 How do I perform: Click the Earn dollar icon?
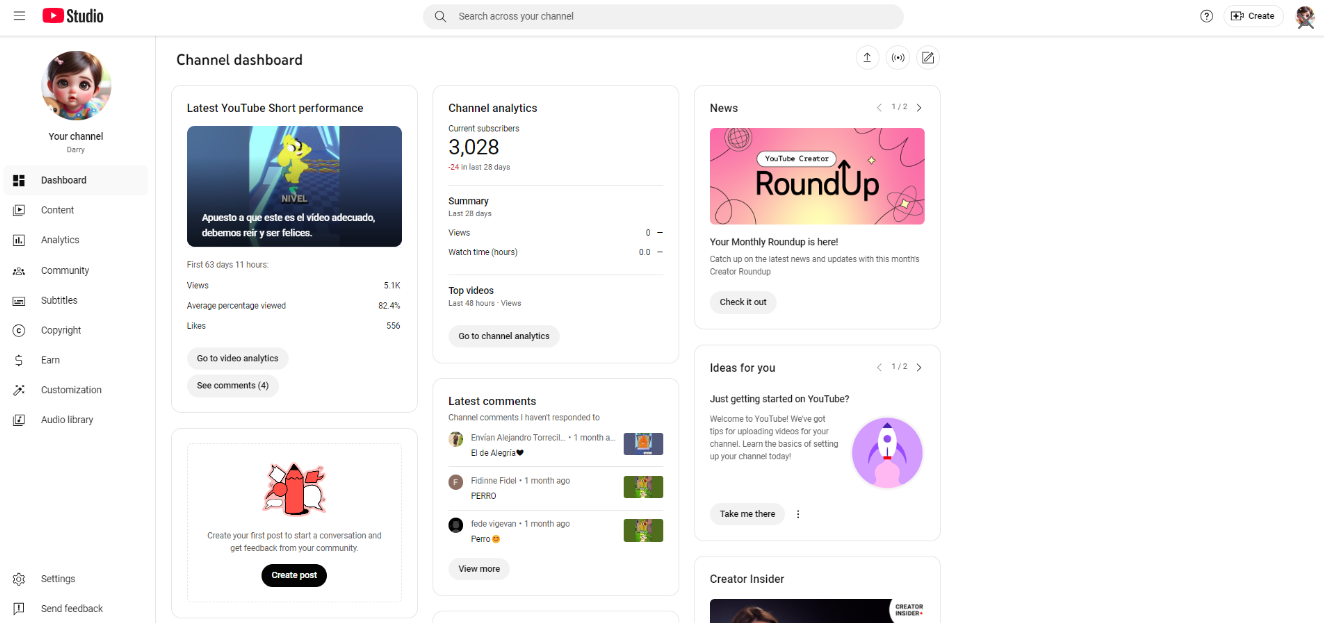pyautogui.click(x=19, y=360)
